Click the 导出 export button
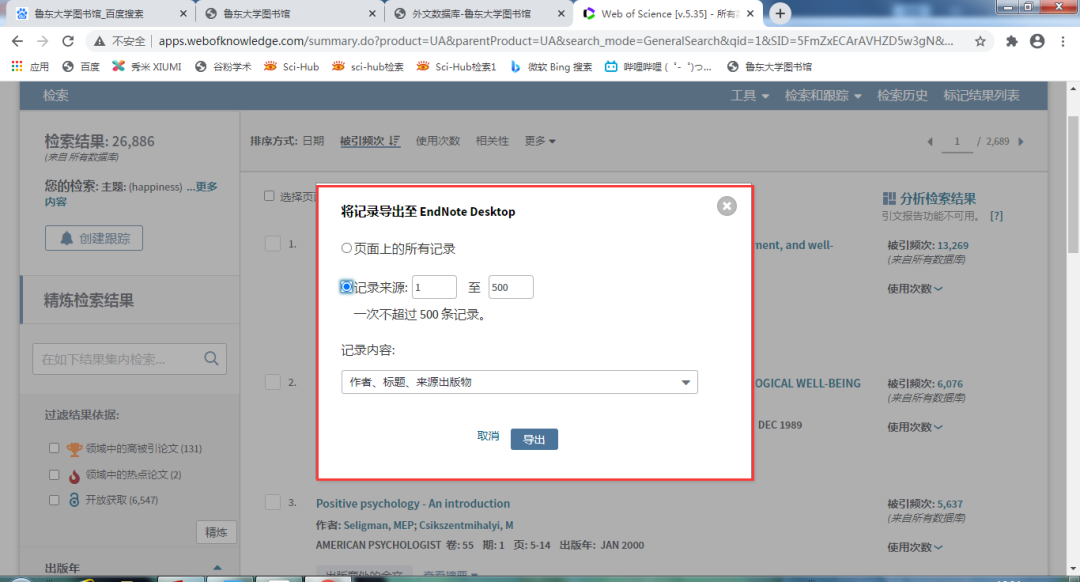Viewport: 1080px width, 582px height. click(534, 439)
